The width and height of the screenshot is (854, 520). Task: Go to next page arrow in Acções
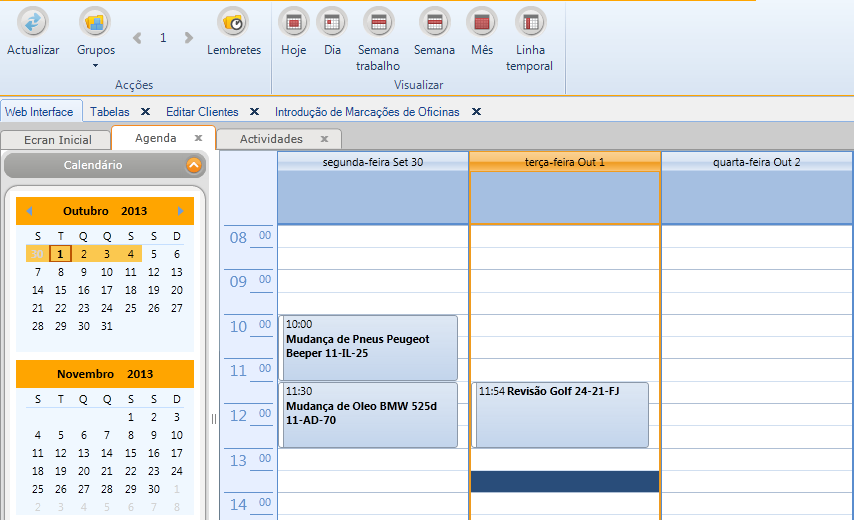tap(188, 38)
